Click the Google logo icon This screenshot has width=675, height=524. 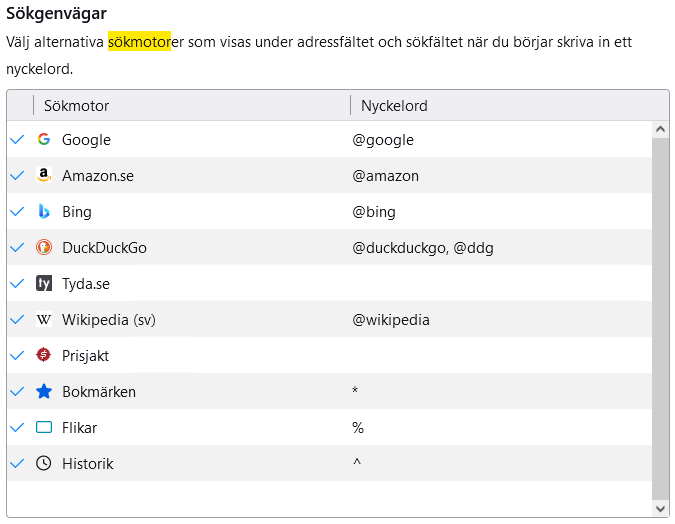coord(43,140)
